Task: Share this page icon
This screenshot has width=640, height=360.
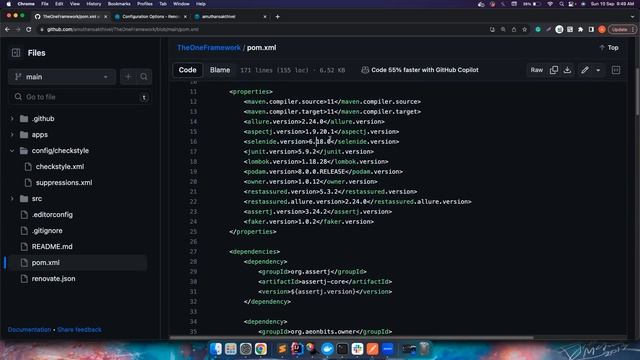Action: (514, 29)
